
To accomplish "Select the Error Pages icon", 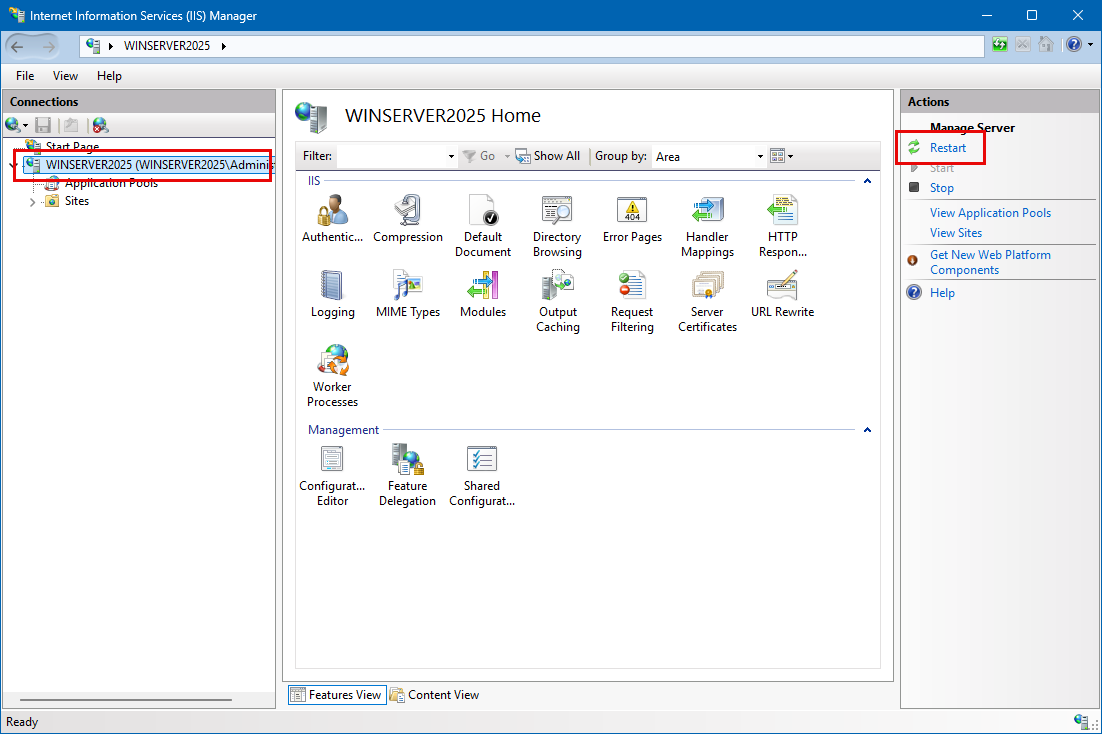I will coord(632,212).
